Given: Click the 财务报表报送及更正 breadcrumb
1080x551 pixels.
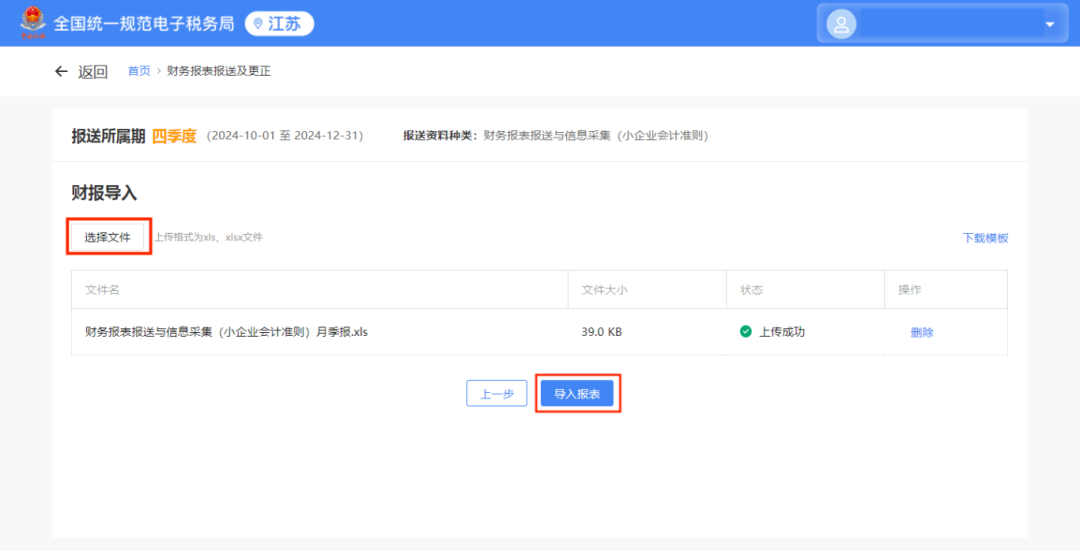Looking at the screenshot, I should tap(219, 71).
